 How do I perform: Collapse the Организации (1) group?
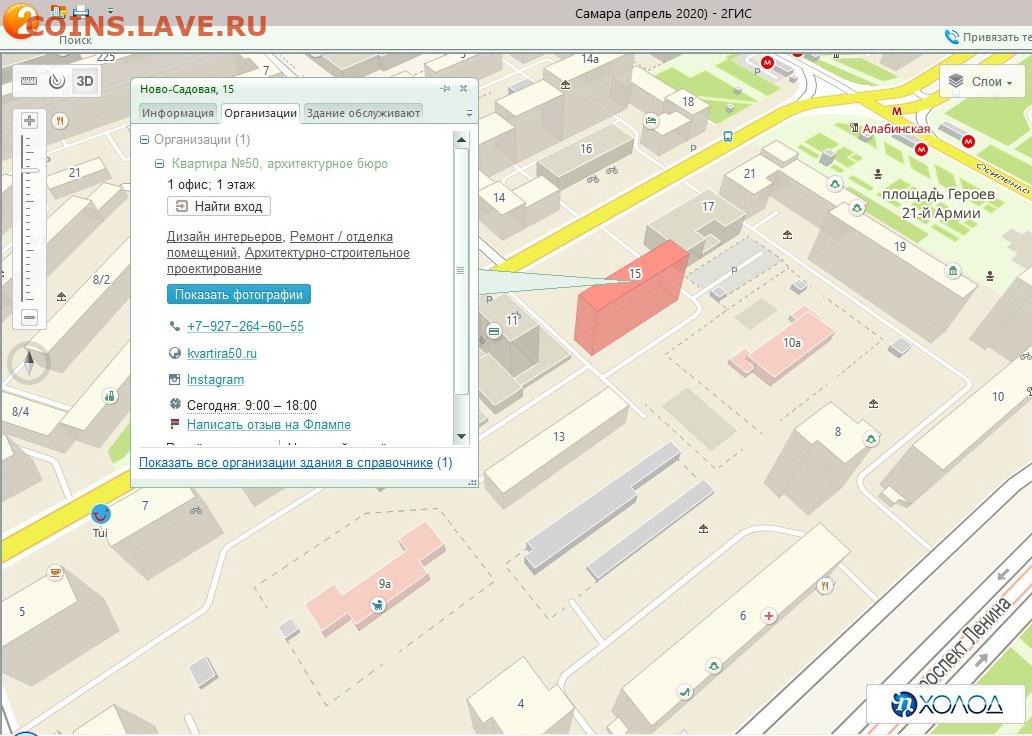pyautogui.click(x=144, y=140)
